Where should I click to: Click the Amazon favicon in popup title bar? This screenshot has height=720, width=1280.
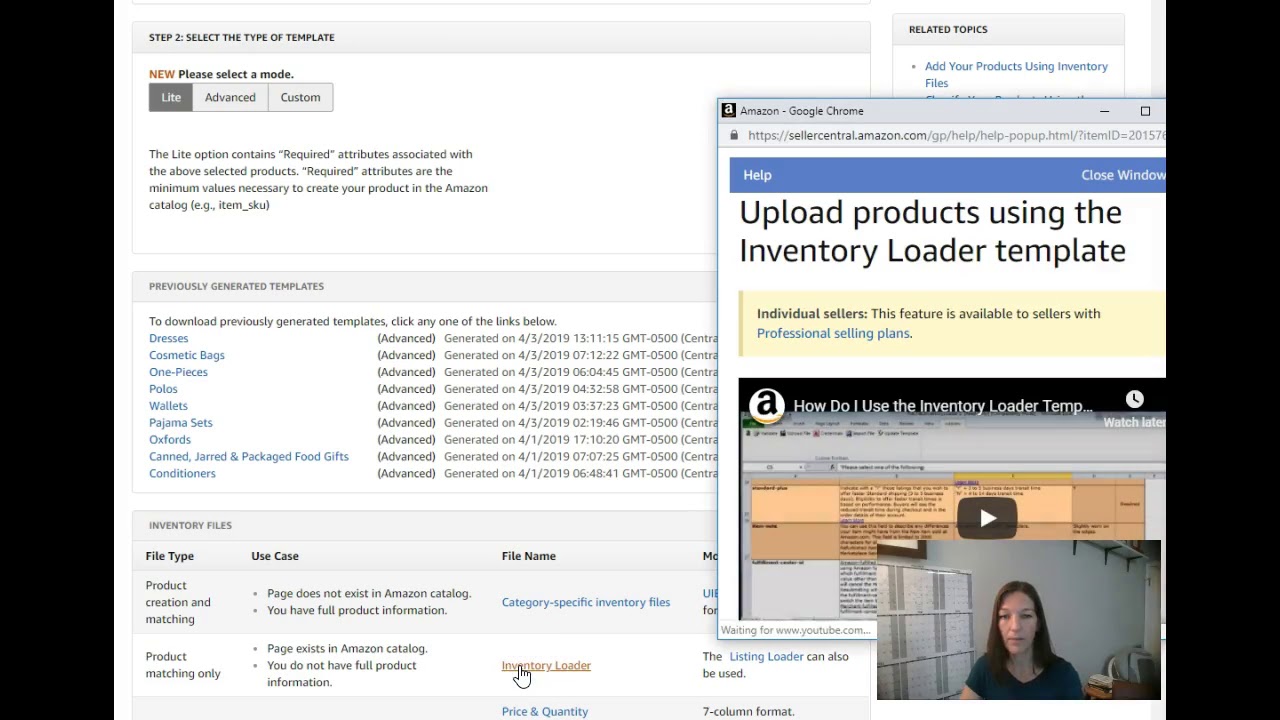(x=729, y=111)
